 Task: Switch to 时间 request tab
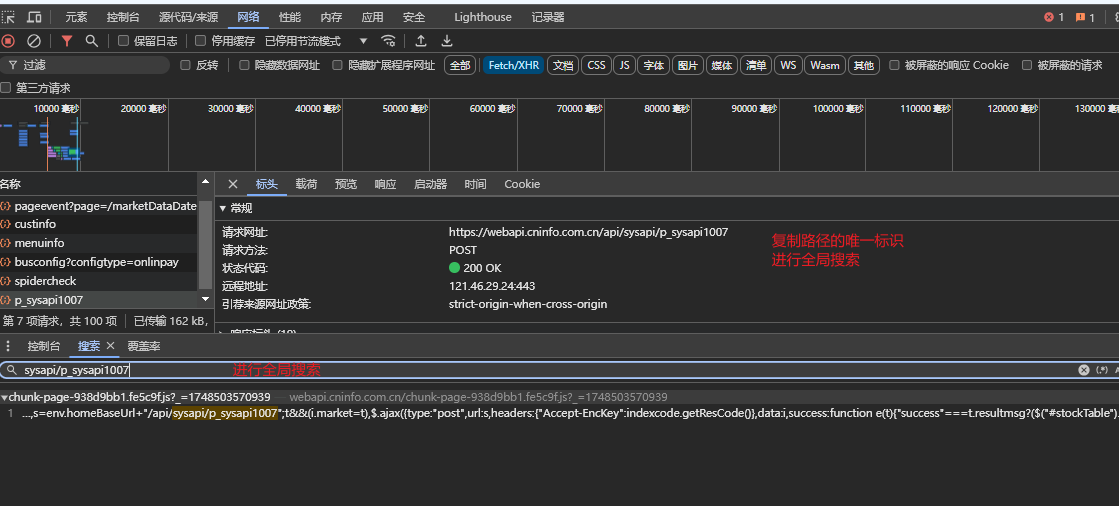(475, 184)
